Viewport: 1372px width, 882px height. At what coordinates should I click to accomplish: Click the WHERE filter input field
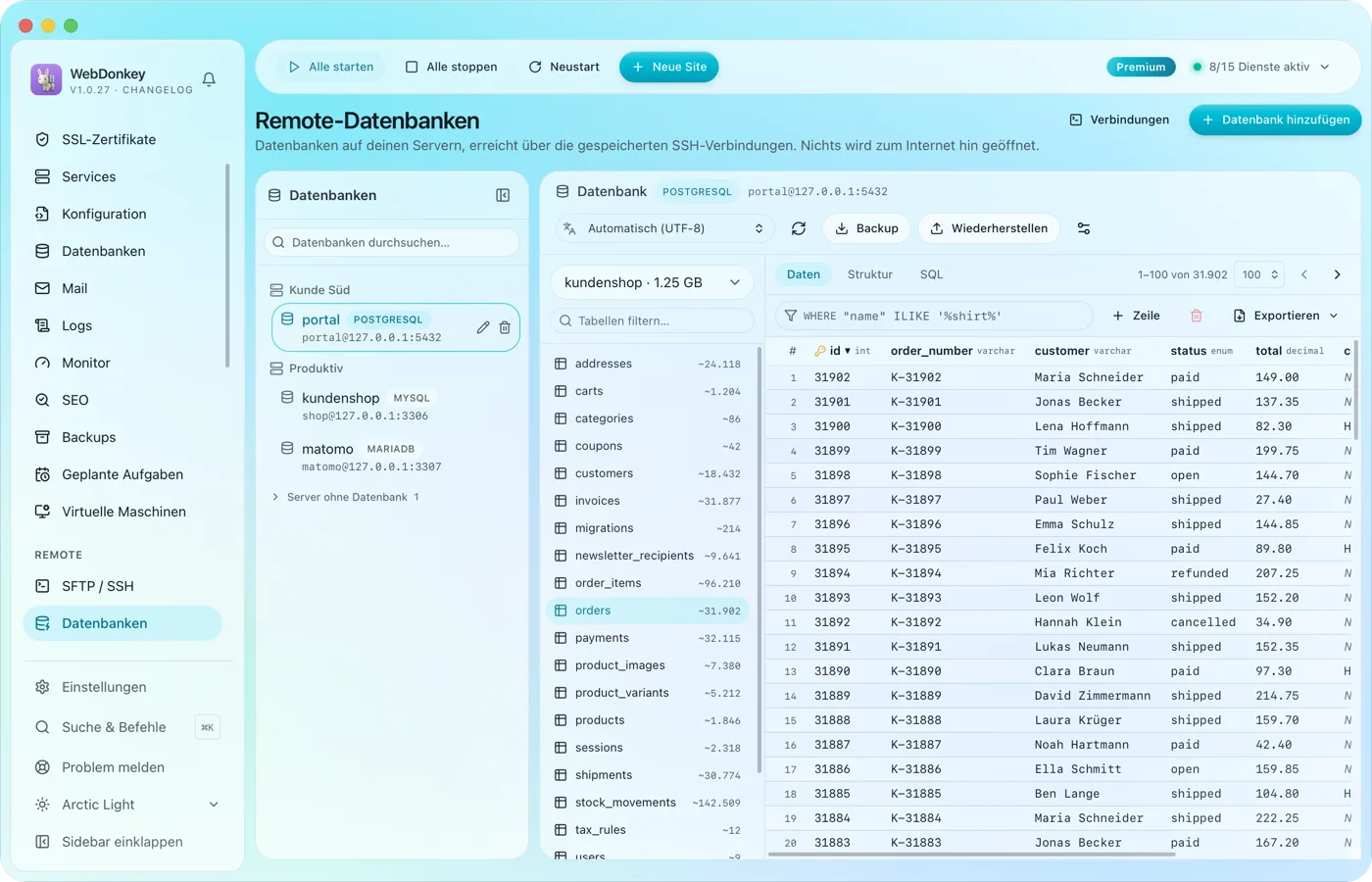point(934,316)
